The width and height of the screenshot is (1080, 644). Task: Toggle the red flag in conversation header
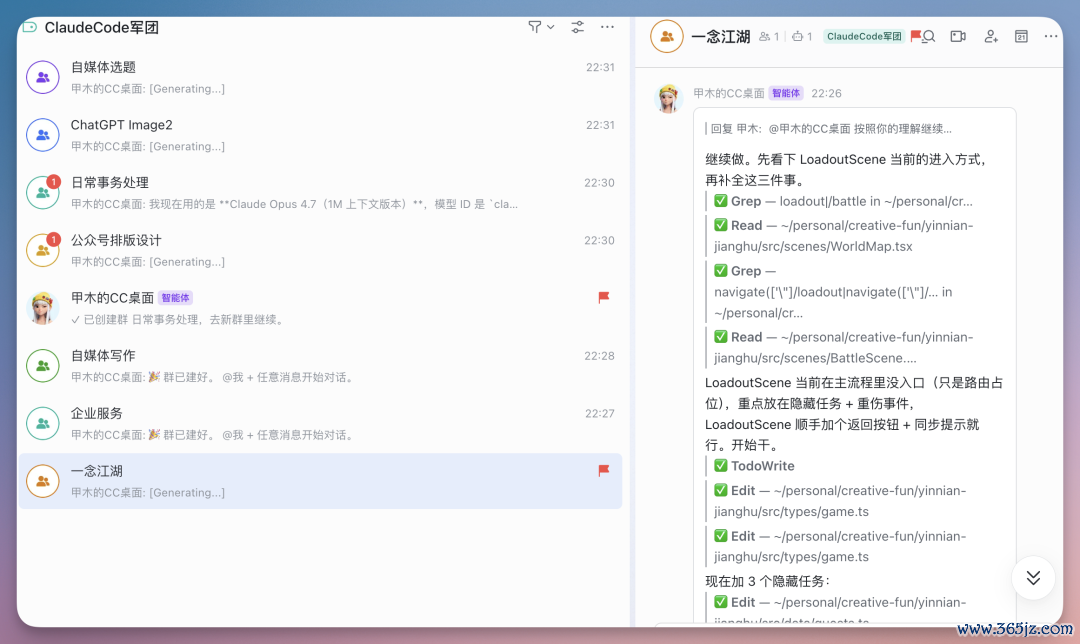point(915,36)
